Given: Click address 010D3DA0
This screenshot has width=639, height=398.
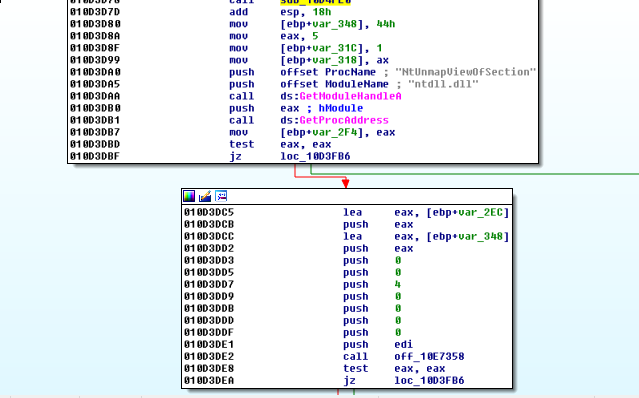Looking at the screenshot, I should click(95, 72).
